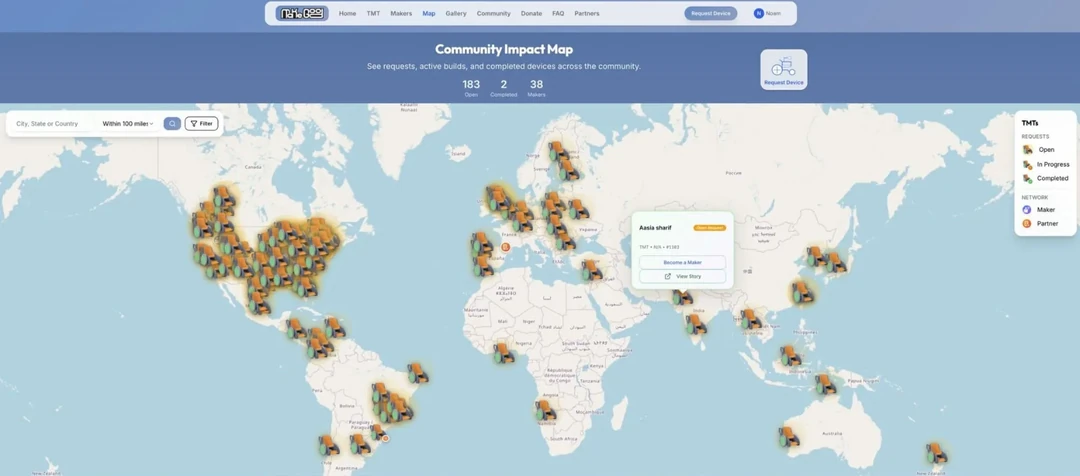Click View Story in the popup
Viewport: 1080px width, 476px height.
[682, 276]
